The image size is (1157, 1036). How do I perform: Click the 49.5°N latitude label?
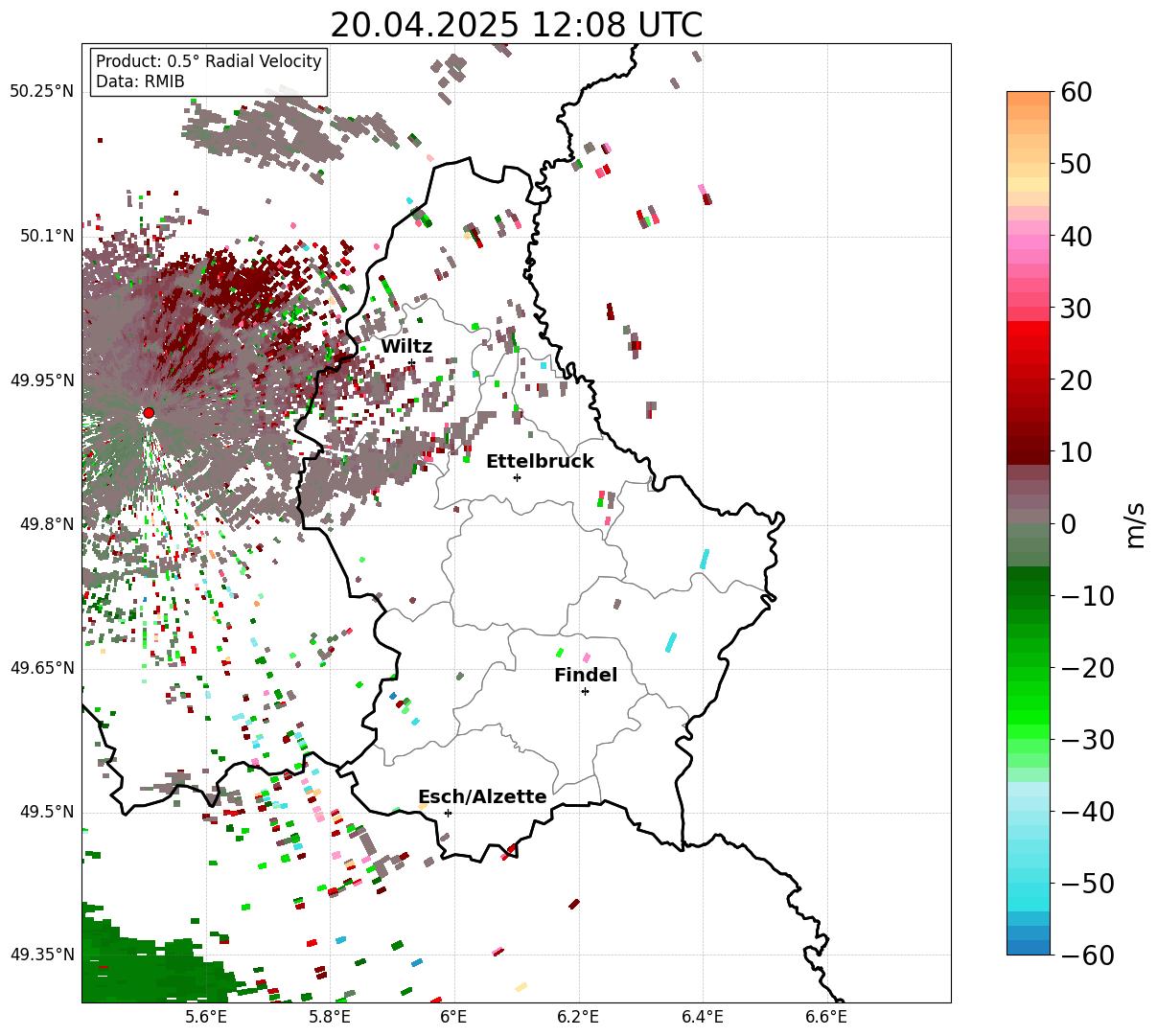click(x=46, y=812)
